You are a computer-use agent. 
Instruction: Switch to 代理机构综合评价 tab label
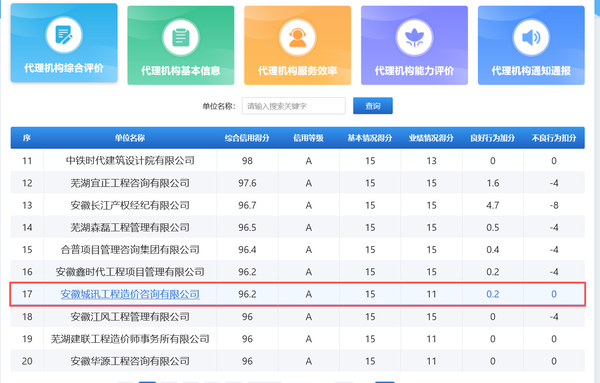64,68
